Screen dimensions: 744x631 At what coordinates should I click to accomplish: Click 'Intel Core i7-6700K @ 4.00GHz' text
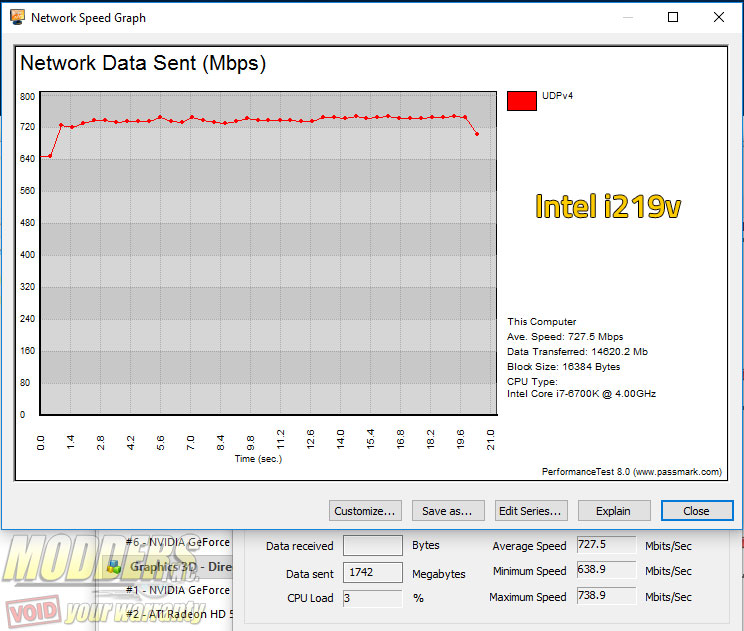point(582,394)
